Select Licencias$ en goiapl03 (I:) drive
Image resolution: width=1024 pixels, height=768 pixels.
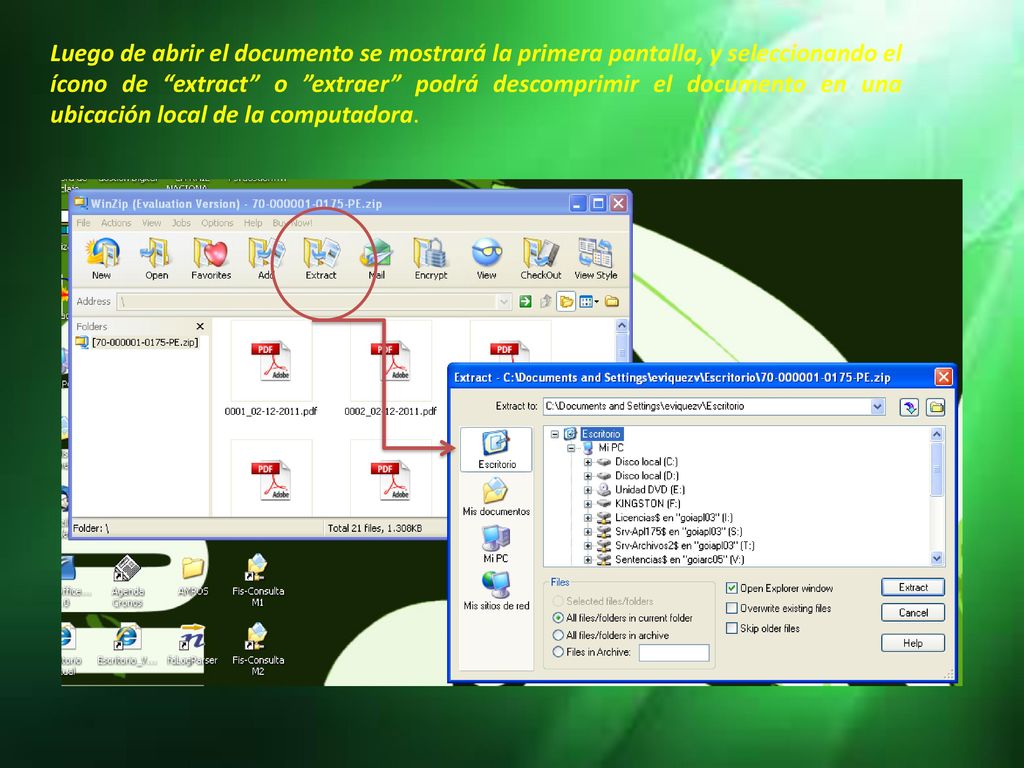coord(673,518)
